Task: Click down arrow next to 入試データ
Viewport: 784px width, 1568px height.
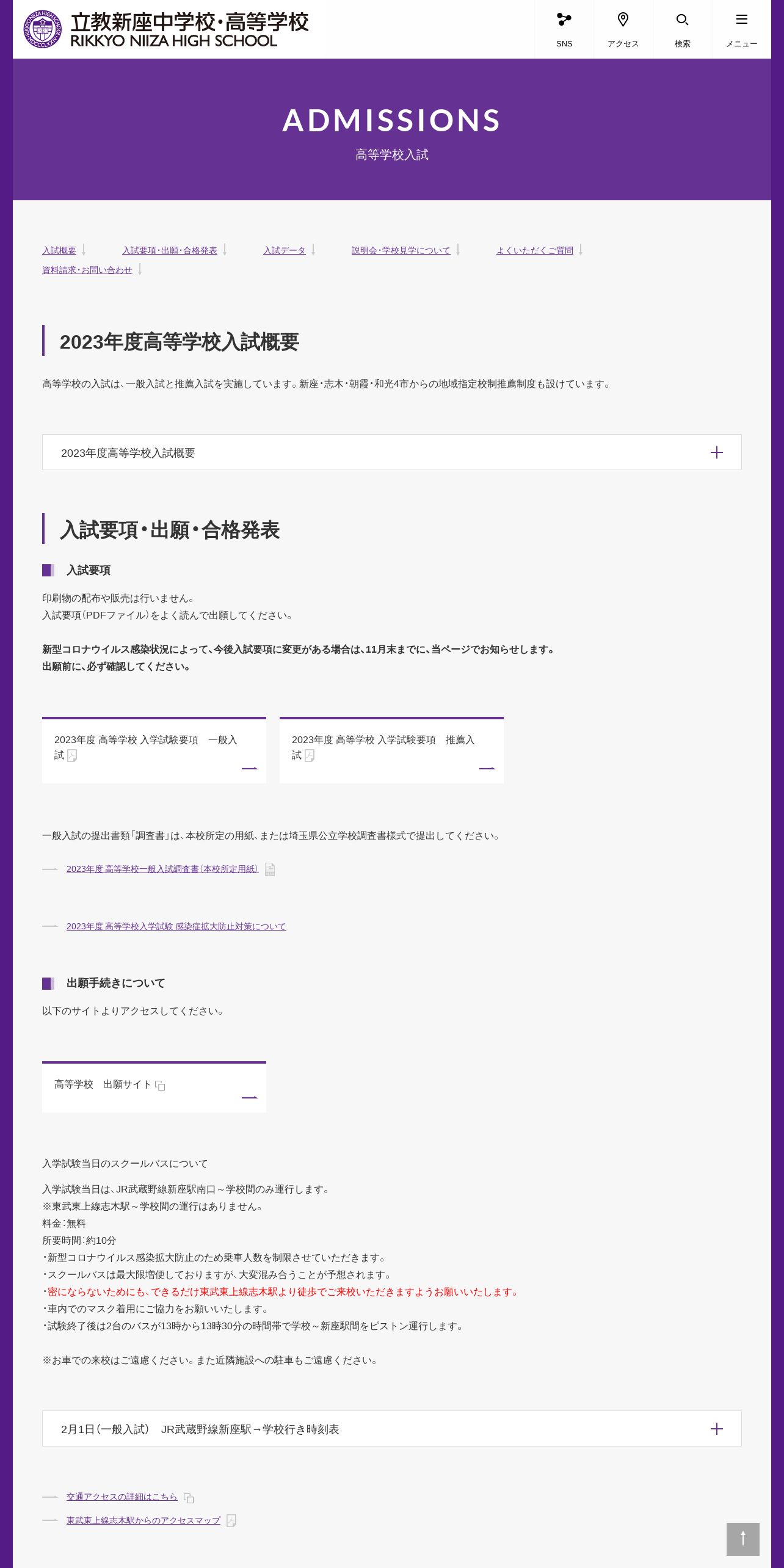Action: pos(313,250)
